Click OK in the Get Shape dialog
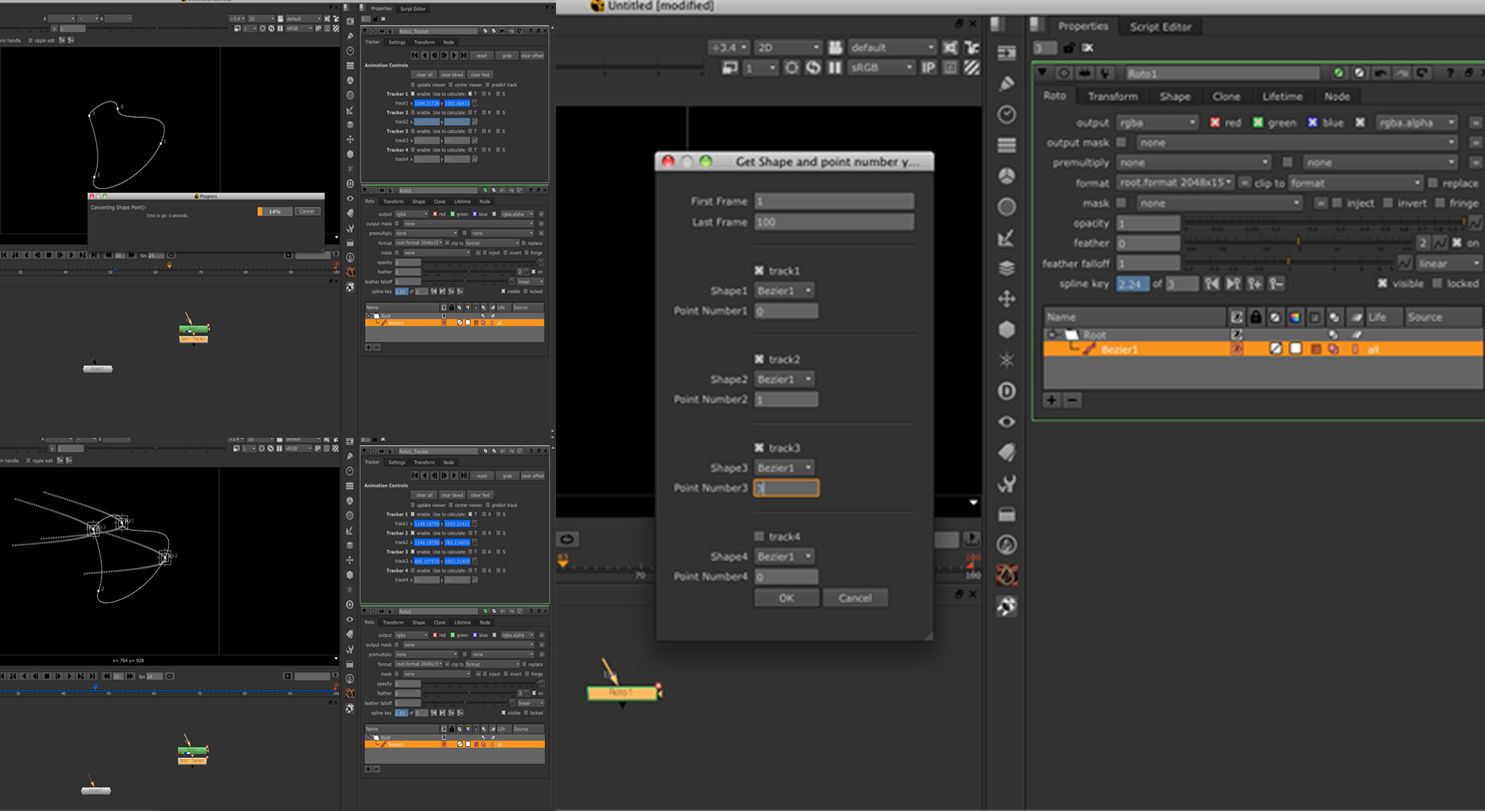The width and height of the screenshot is (1485, 811). coord(786,598)
